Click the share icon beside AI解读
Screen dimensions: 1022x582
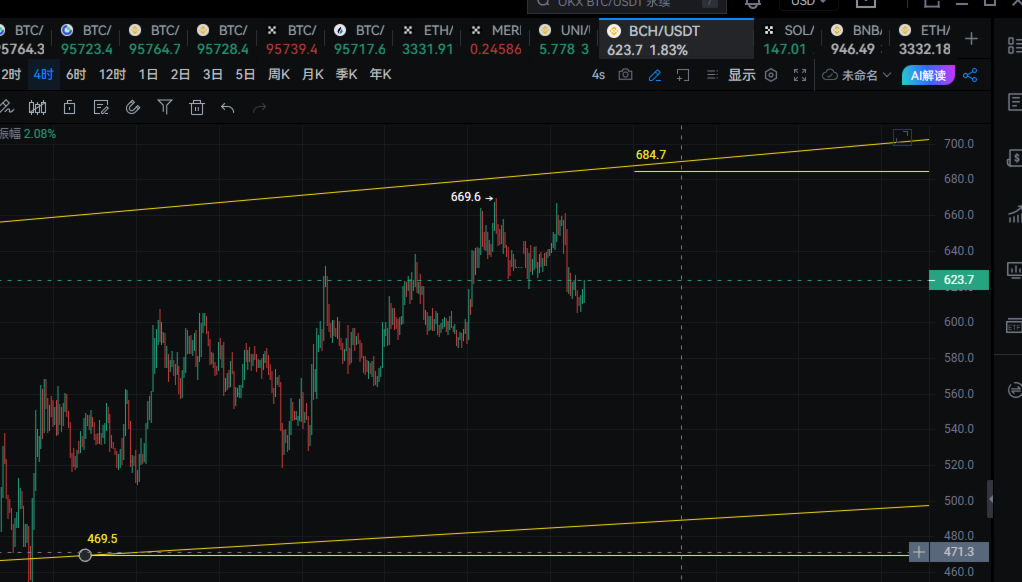(970, 75)
